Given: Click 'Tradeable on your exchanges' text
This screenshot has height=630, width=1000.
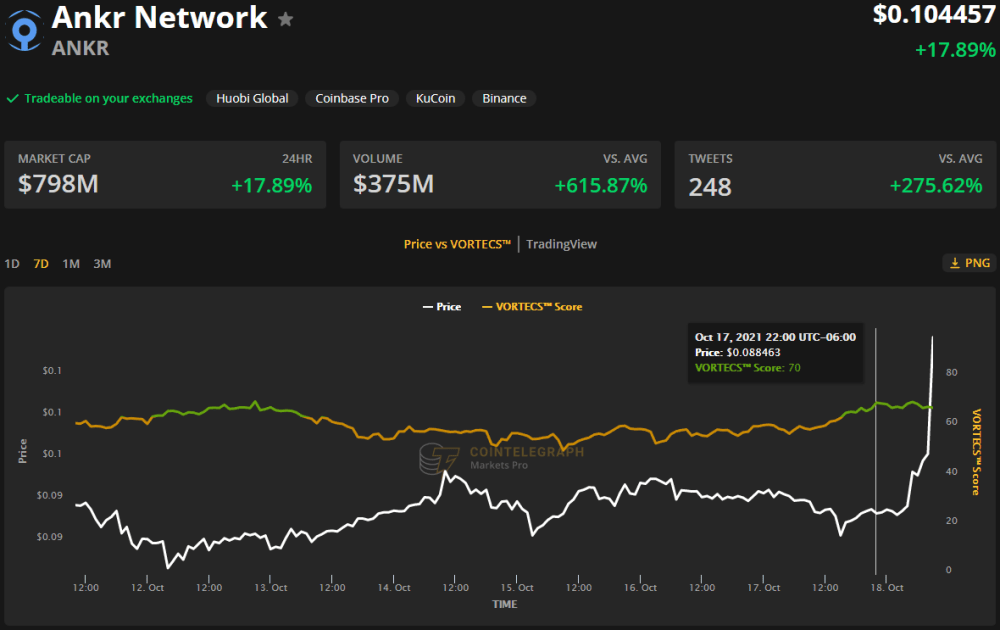Looking at the screenshot, I should point(108,99).
